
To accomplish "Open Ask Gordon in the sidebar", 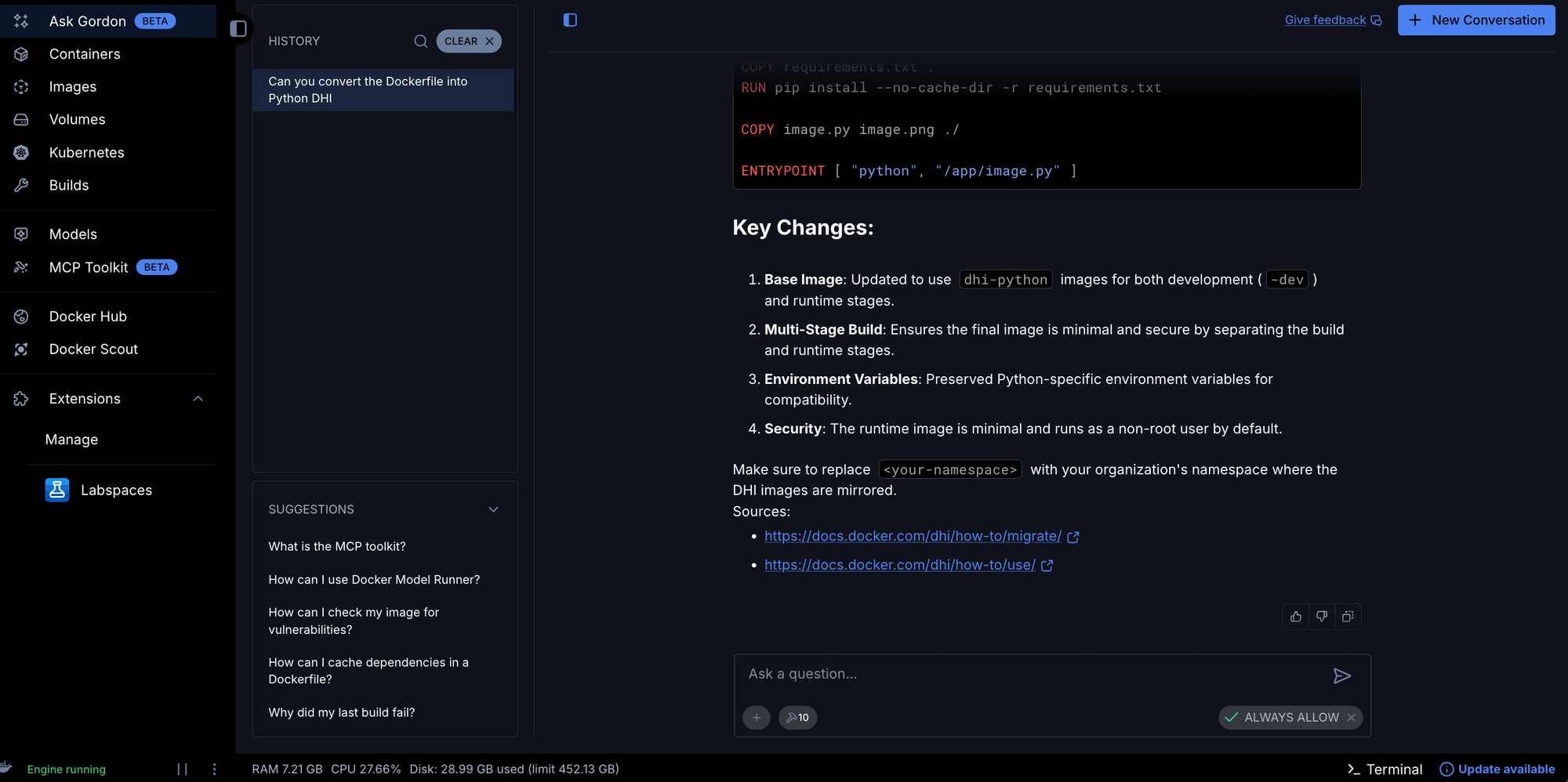I will 108,21.
